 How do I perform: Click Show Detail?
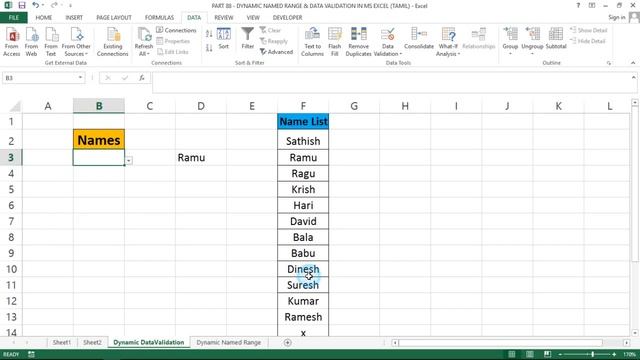589,30
